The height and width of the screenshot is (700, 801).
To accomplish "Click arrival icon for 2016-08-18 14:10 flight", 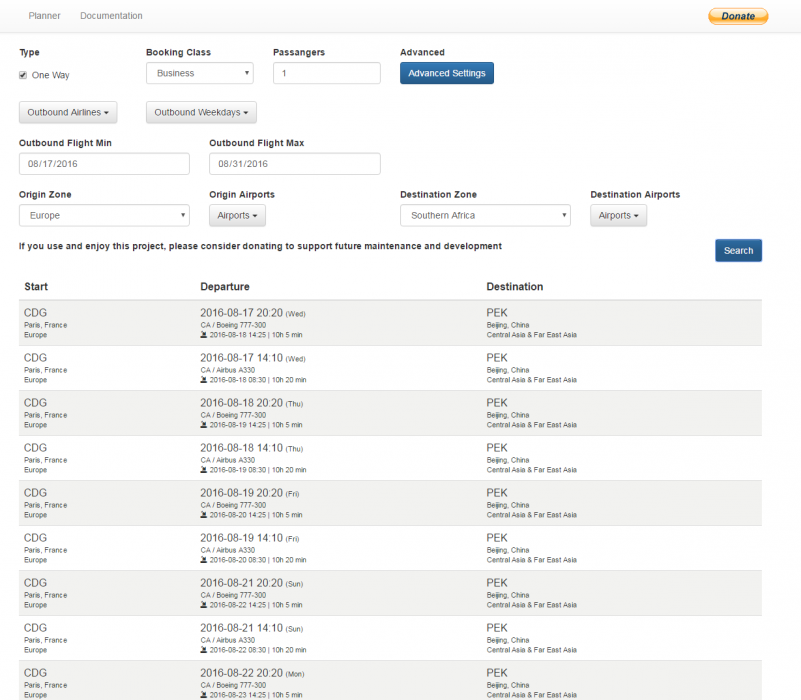I will click(x=204, y=470).
